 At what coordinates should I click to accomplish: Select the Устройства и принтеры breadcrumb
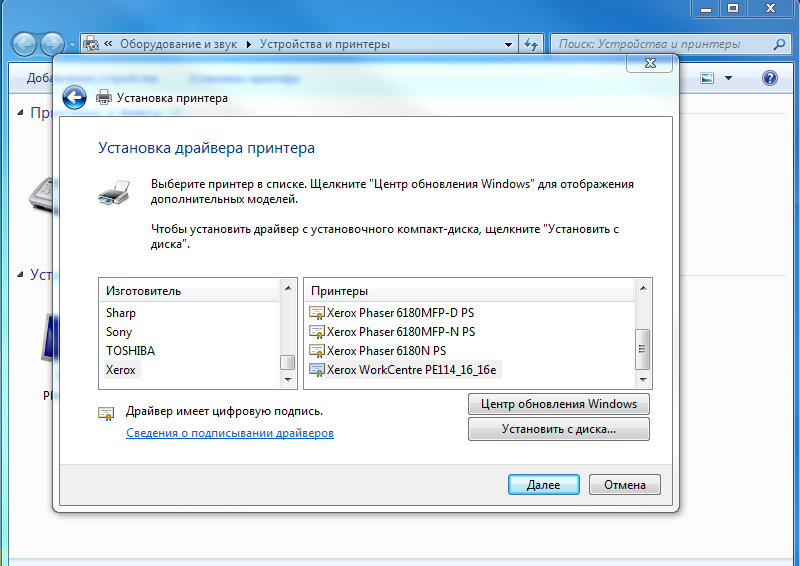(x=325, y=44)
